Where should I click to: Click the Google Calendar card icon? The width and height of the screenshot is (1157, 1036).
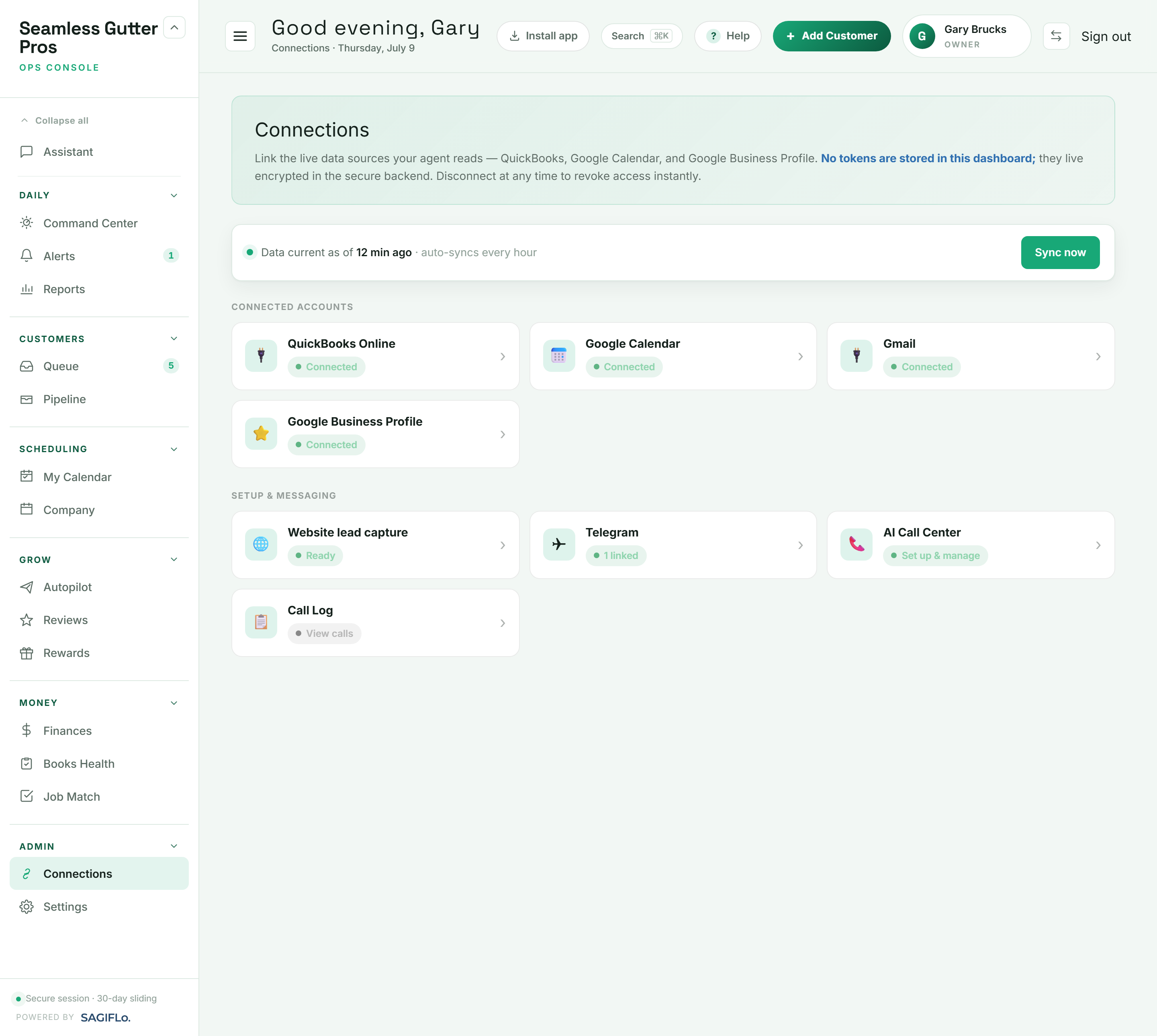[x=558, y=356]
